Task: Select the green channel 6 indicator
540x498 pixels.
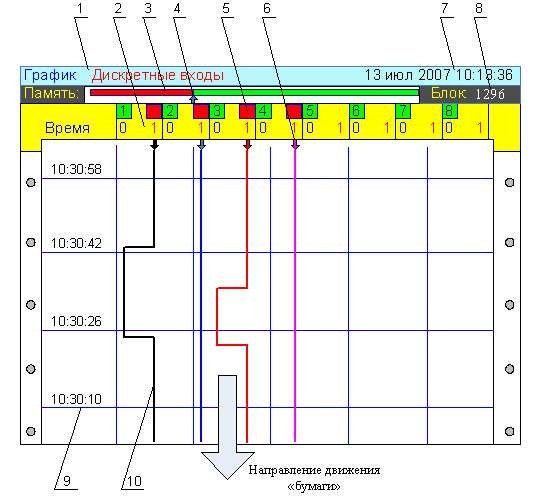Action: (x=357, y=111)
